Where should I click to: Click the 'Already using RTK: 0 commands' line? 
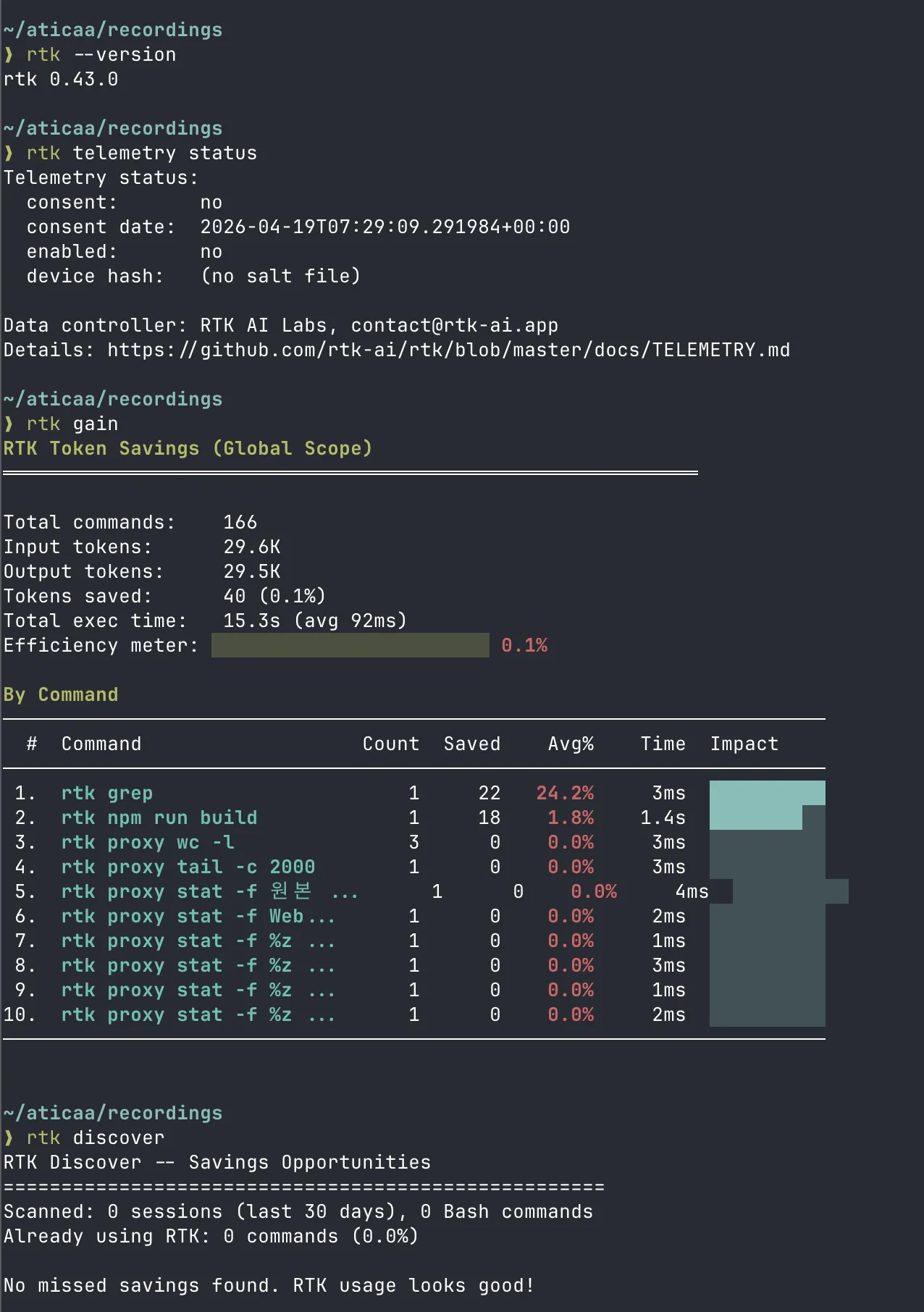tap(211, 1236)
